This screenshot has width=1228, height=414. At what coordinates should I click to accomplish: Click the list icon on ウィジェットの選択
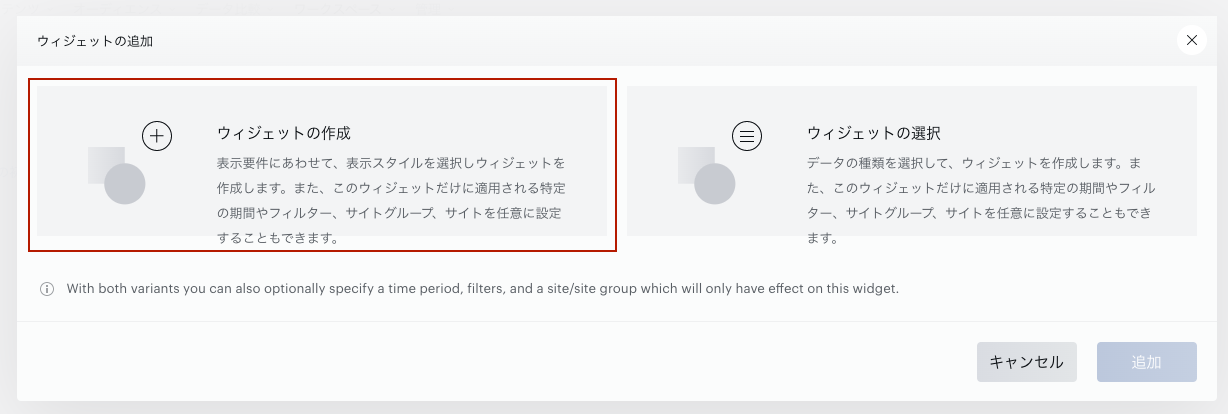(747, 135)
